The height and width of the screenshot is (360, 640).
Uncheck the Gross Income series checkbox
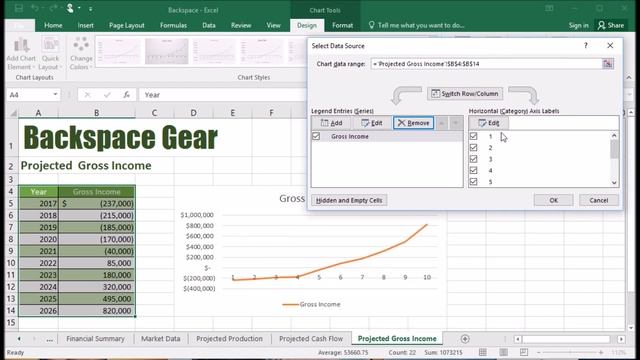316,136
